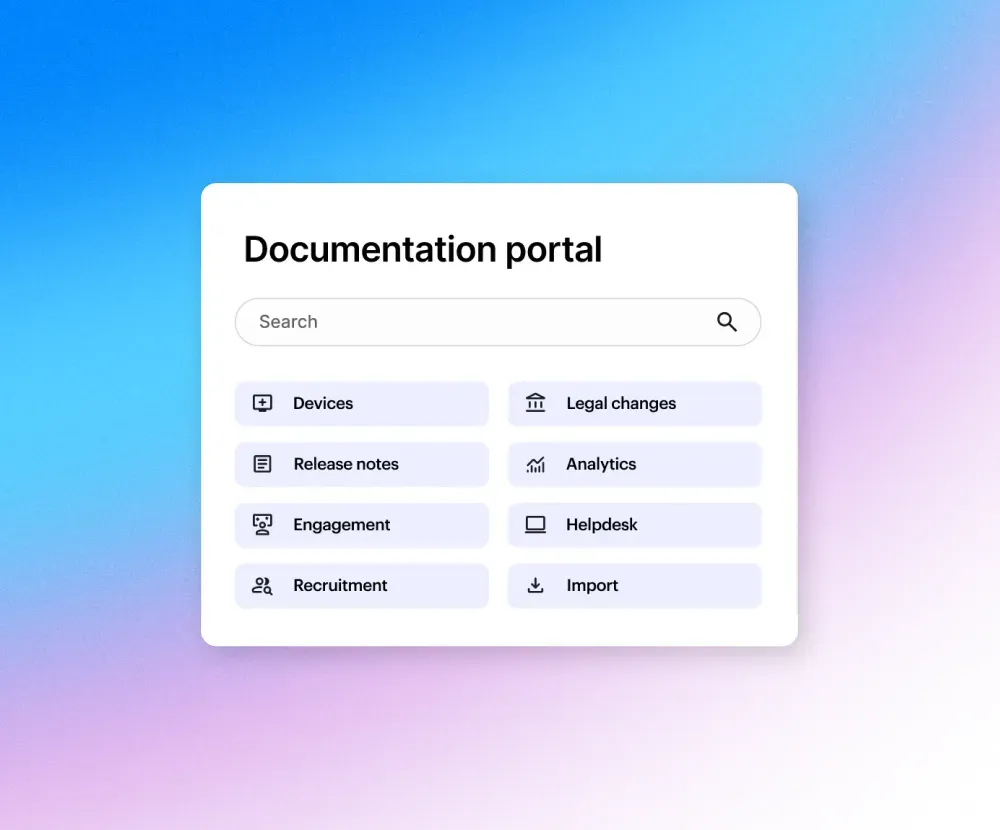Screen dimensions: 1000x830
Task: Click the Documentation portal heading
Action: point(423,249)
